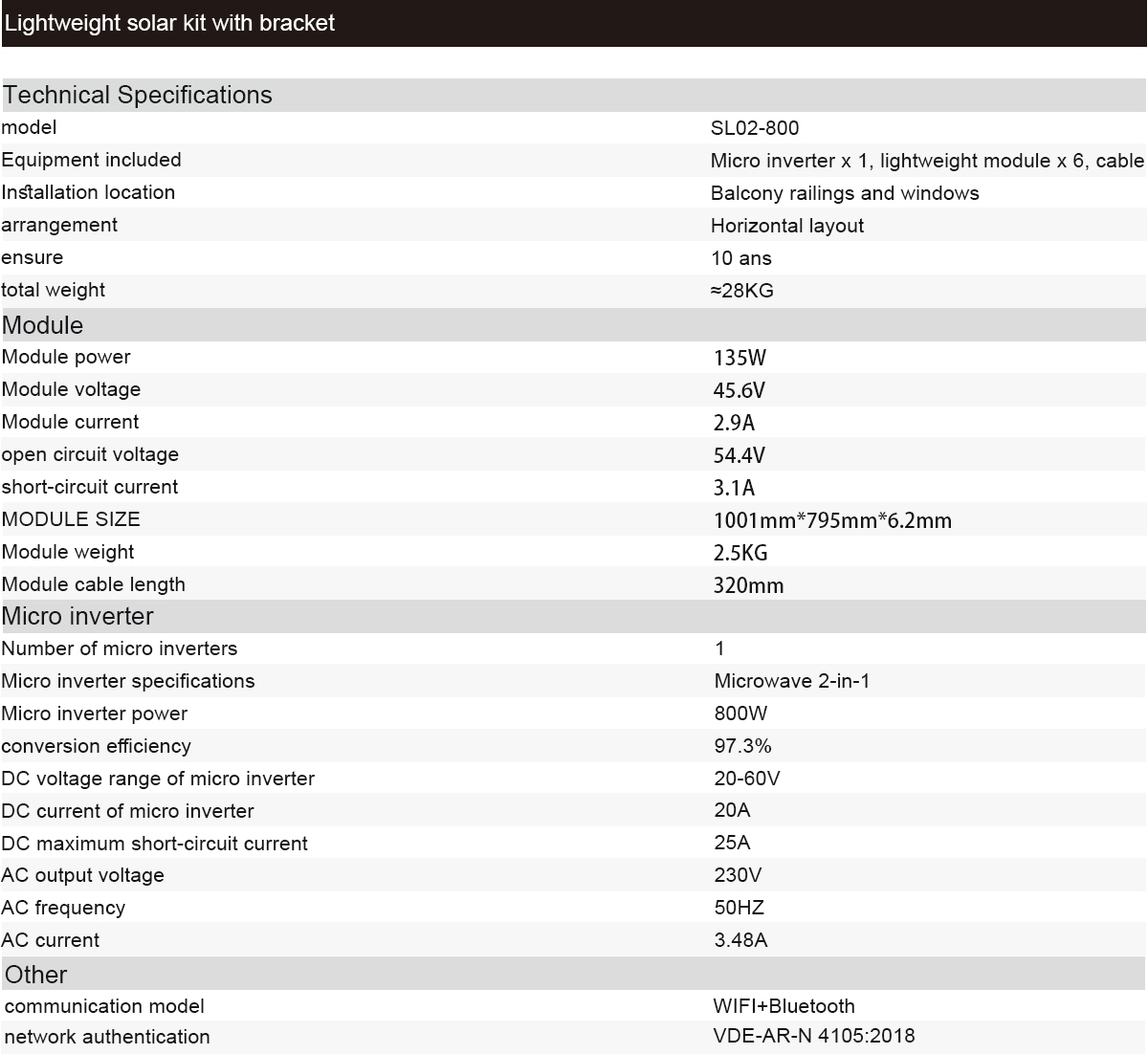This screenshot has width=1148, height=1054.
Task: Select the MODULE SIZE dimensions value
Action: (832, 521)
